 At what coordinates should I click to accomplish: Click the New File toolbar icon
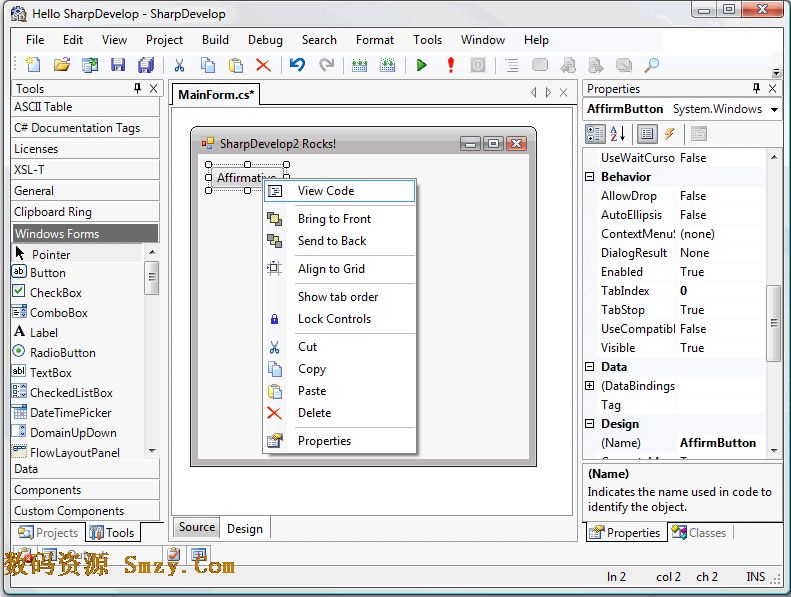33,65
